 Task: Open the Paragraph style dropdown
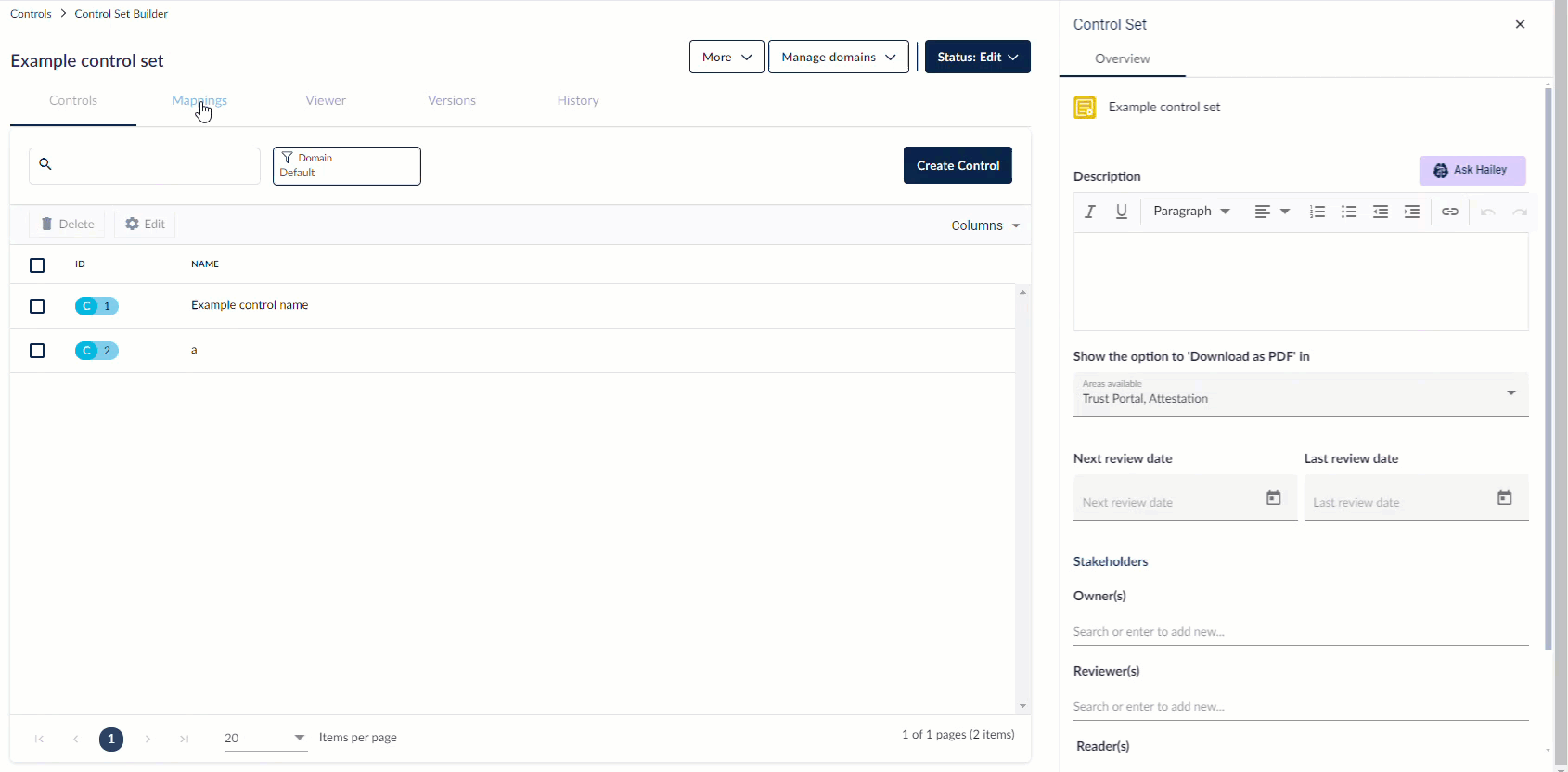click(1191, 212)
